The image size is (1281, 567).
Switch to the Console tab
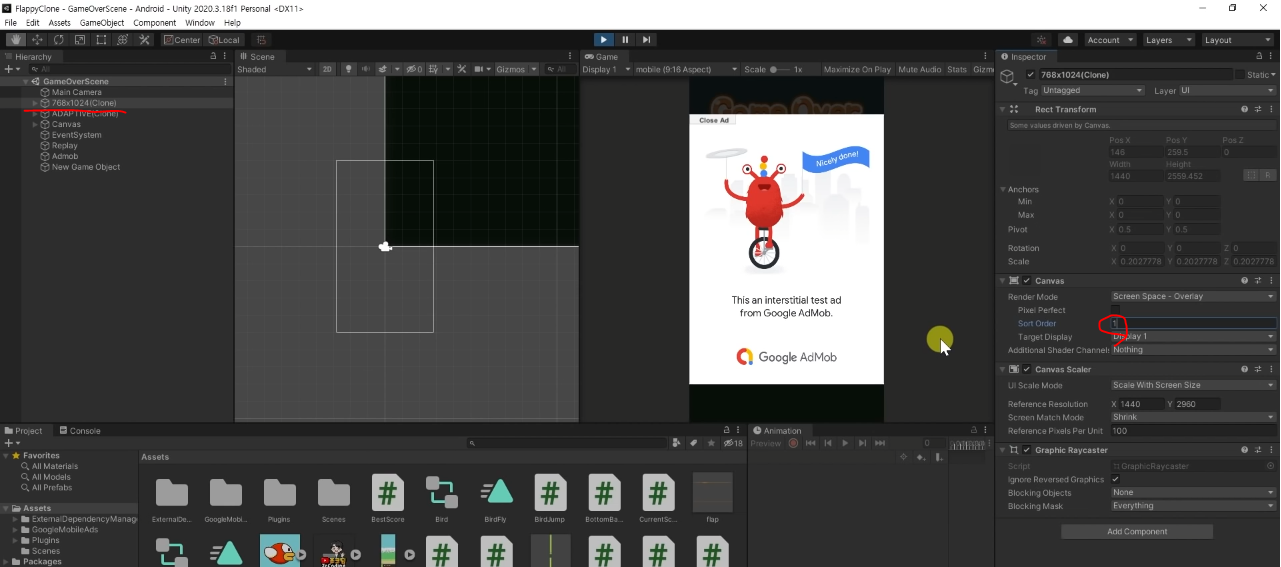79,431
